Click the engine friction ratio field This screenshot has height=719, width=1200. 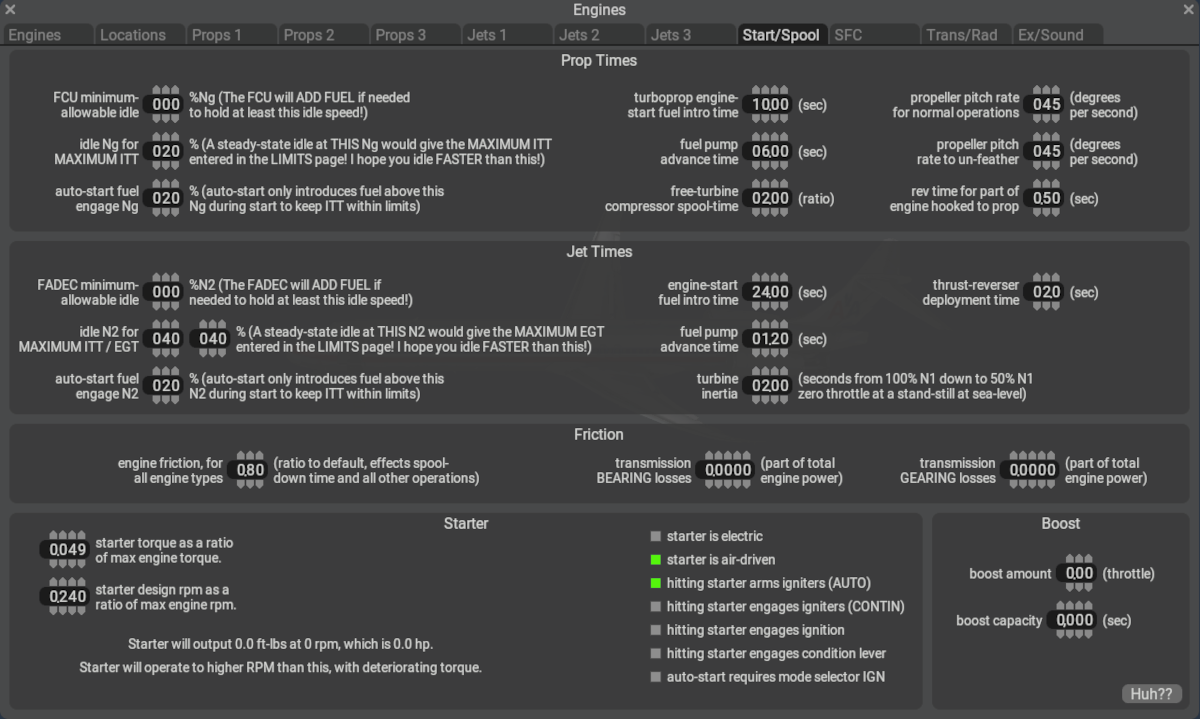[x=250, y=470]
